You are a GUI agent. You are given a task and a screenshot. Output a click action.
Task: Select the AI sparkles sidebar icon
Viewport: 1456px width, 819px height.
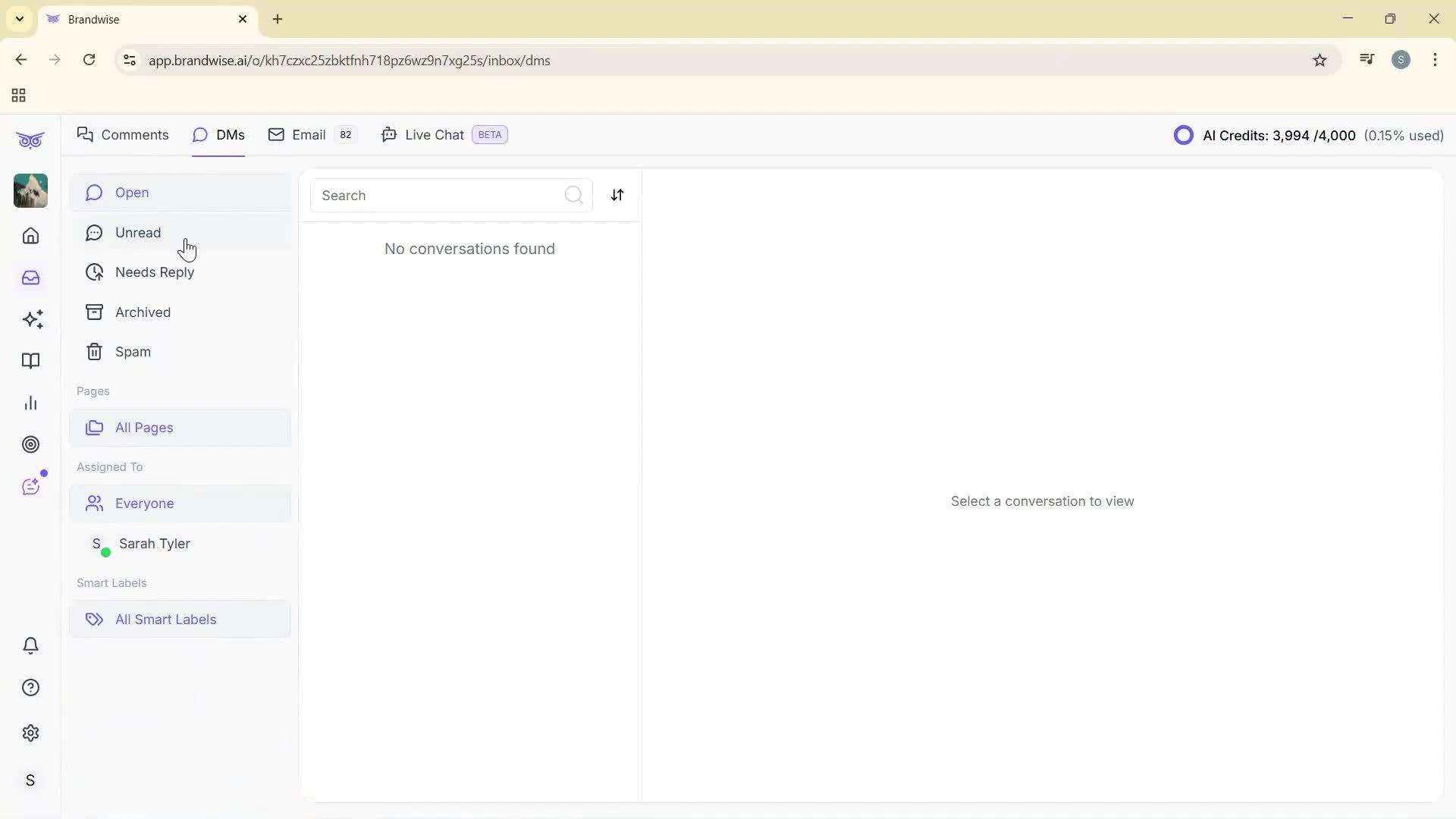click(x=33, y=319)
